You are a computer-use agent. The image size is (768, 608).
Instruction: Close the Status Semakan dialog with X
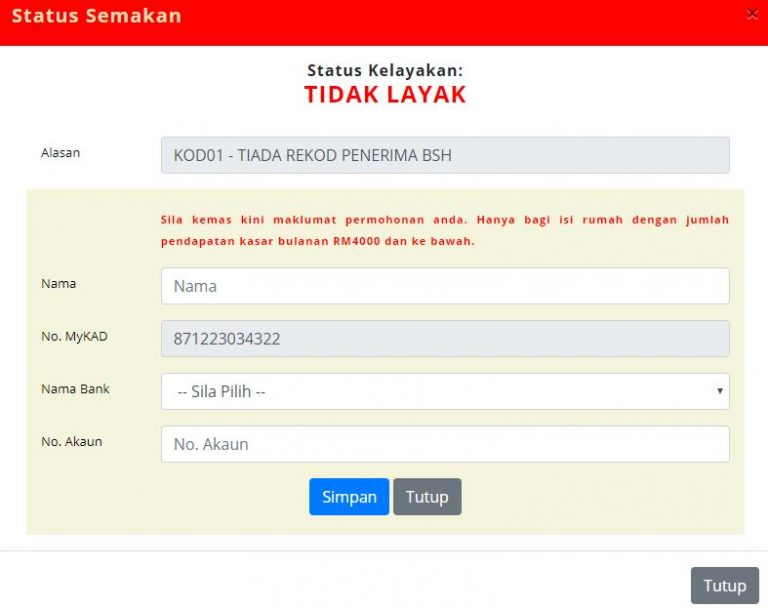pos(752,14)
